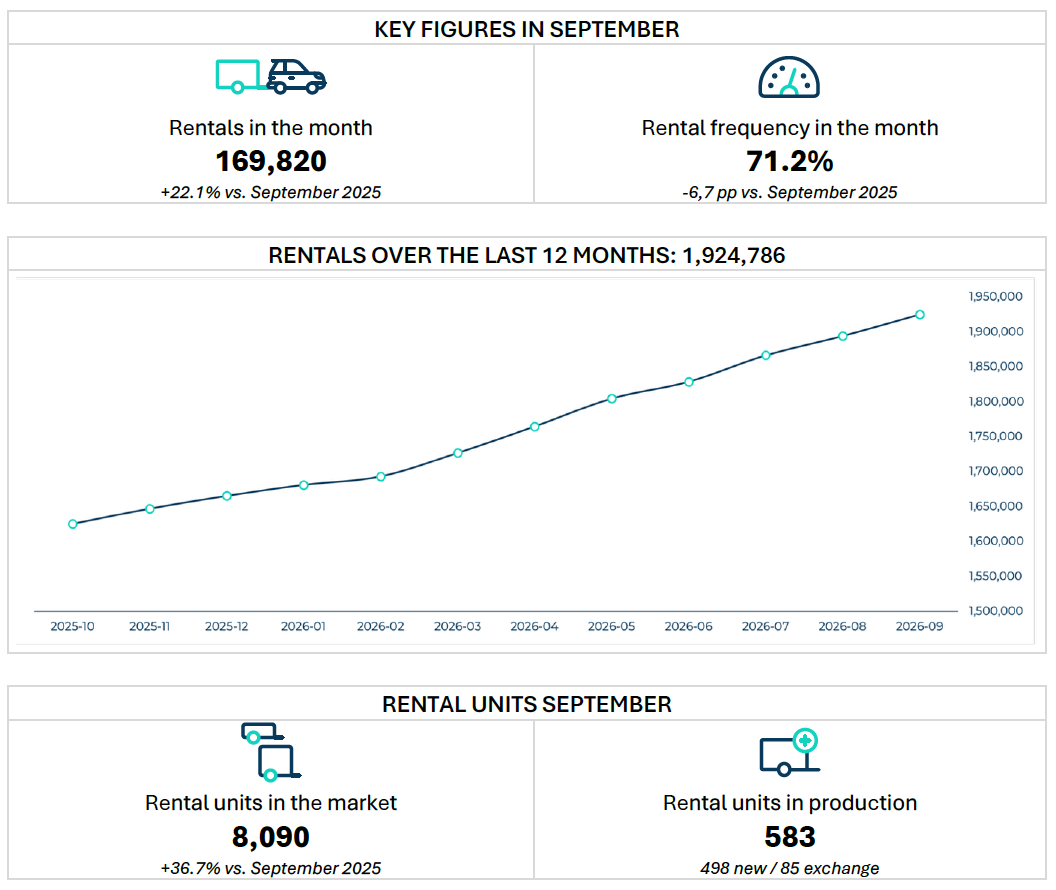Click the 1,900,000 y-axis label
Viewport: 1056px width, 890px height.
coord(995,331)
